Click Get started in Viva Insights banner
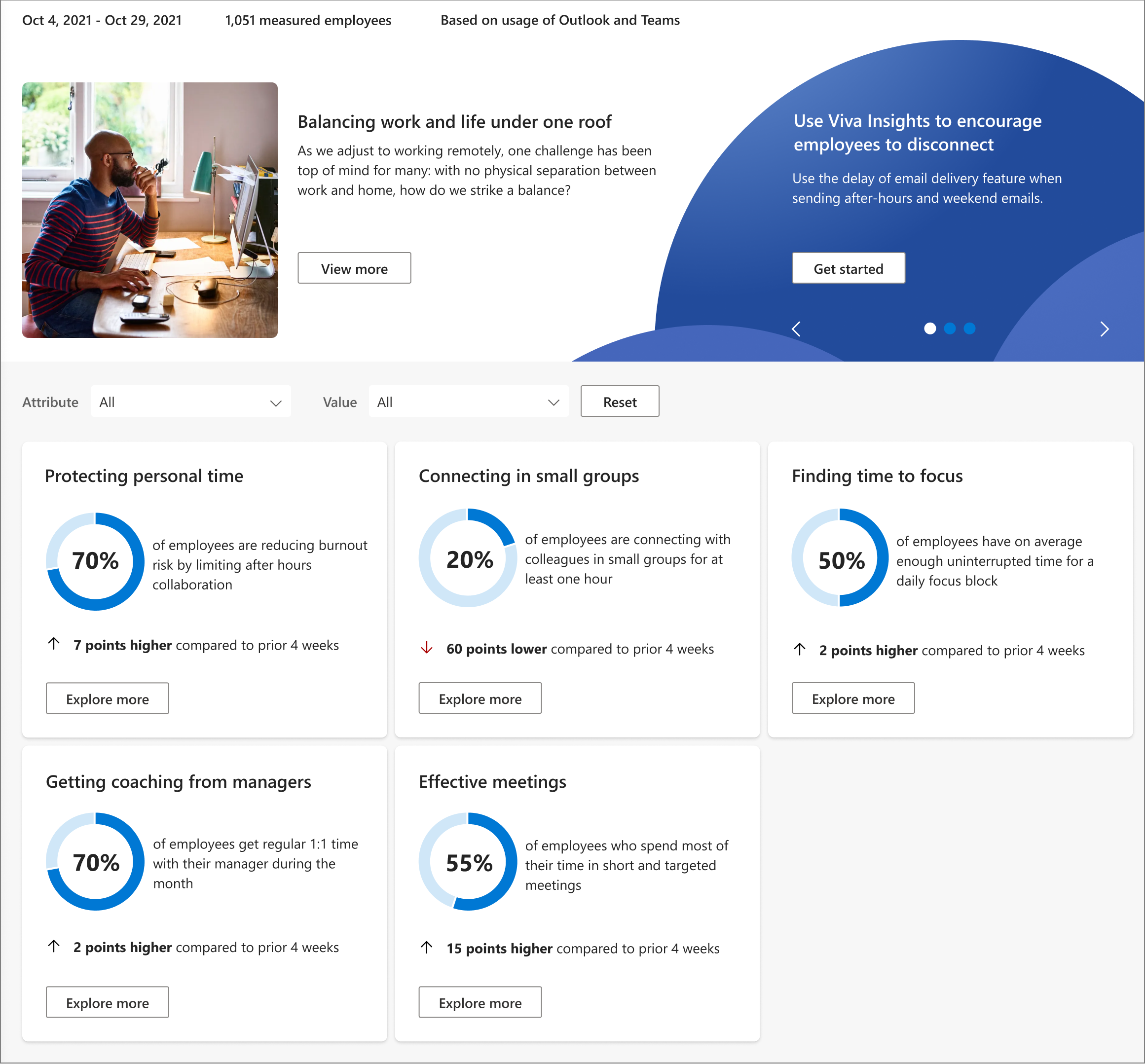The width and height of the screenshot is (1145, 1064). (848, 268)
